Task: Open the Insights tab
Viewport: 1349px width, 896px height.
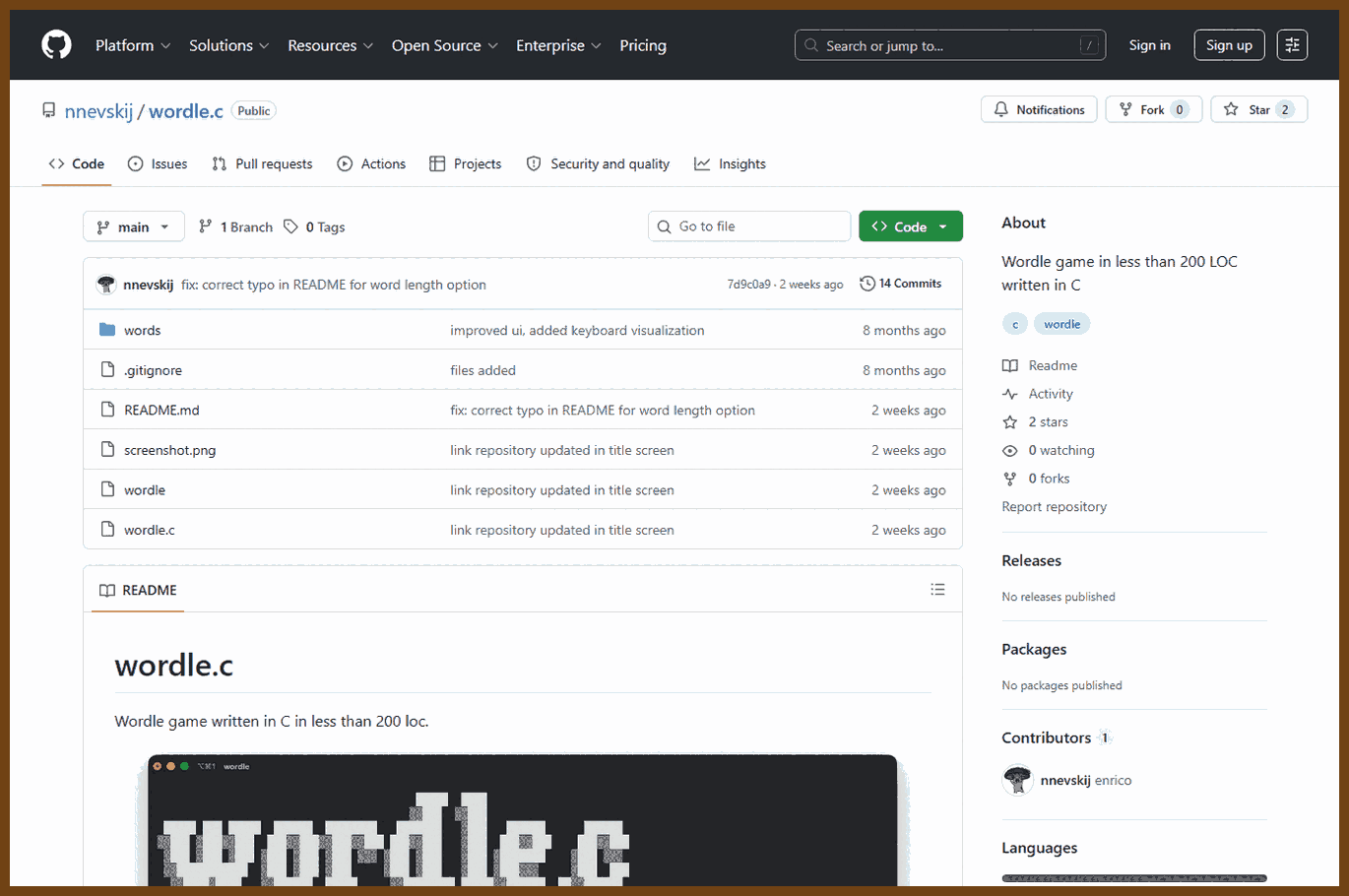Action: coord(730,163)
